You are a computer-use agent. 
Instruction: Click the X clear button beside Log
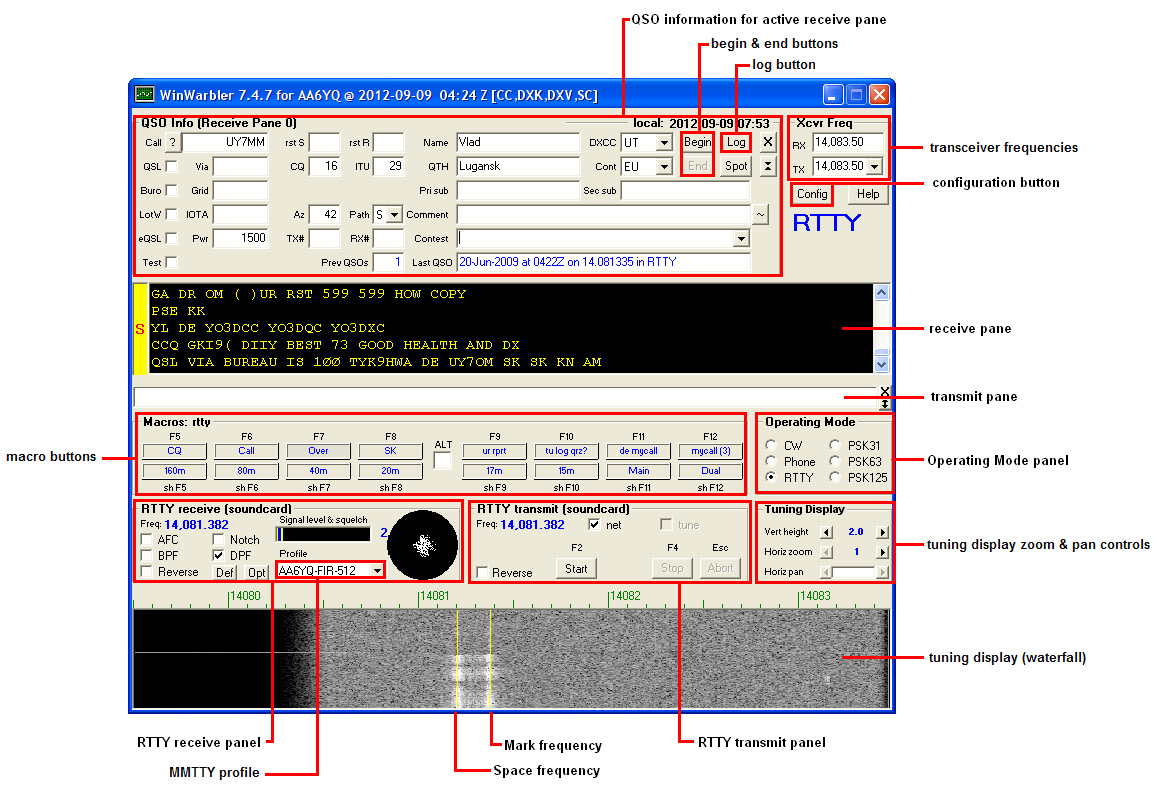[768, 142]
